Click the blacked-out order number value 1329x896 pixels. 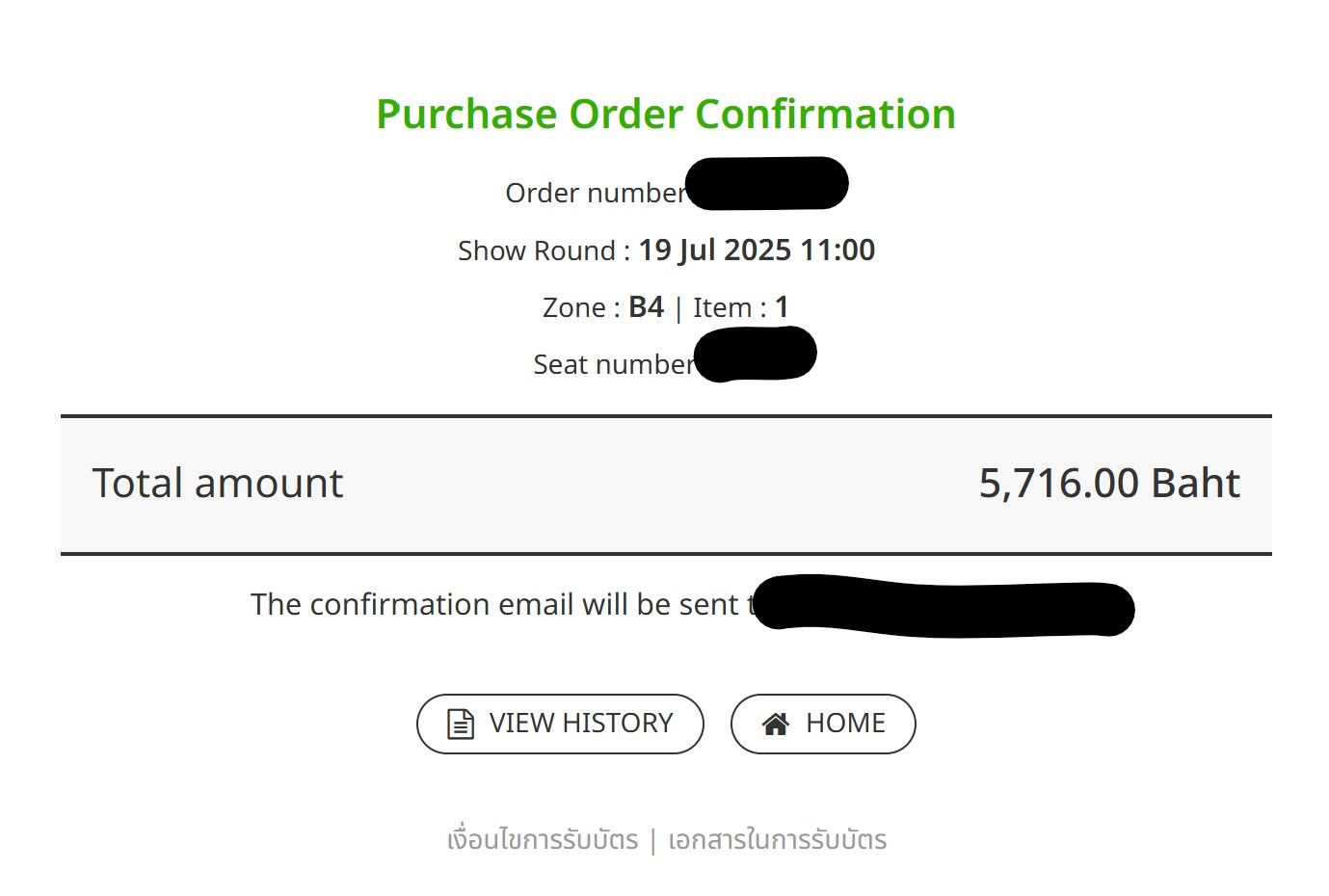point(767,183)
